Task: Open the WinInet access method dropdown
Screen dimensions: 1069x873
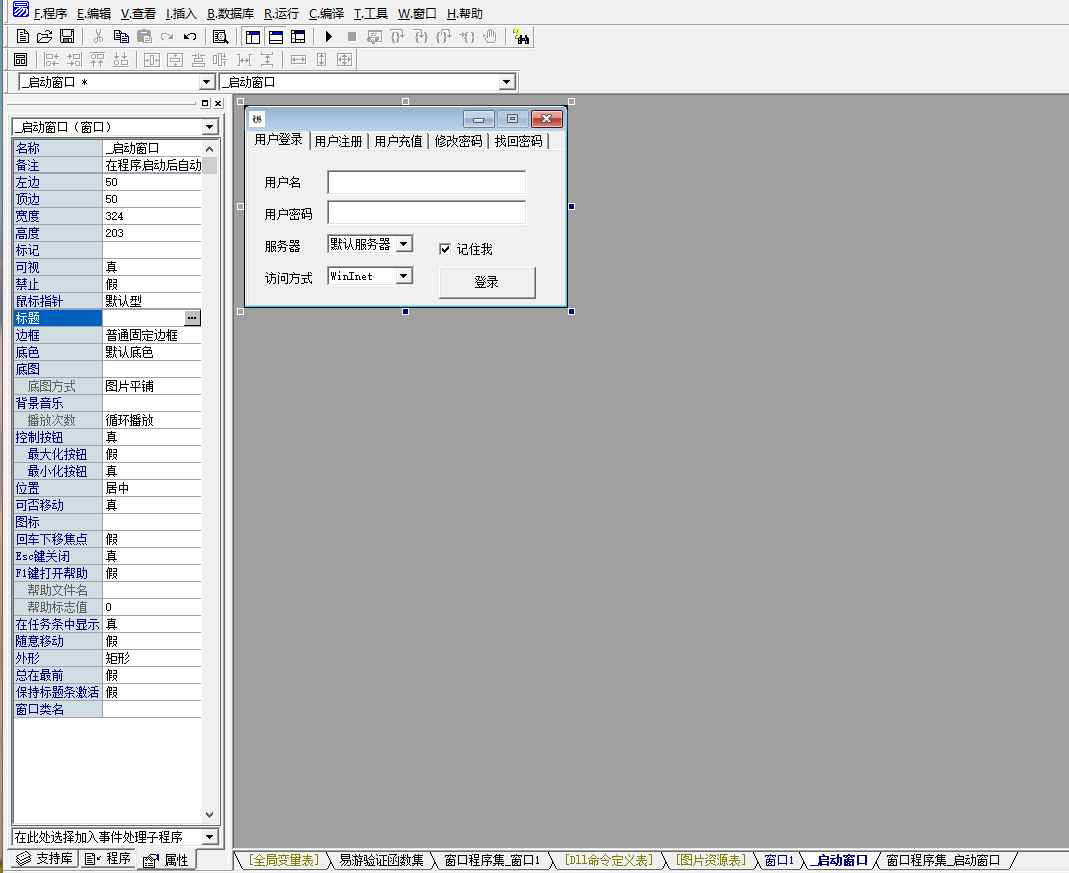Action: 404,276
